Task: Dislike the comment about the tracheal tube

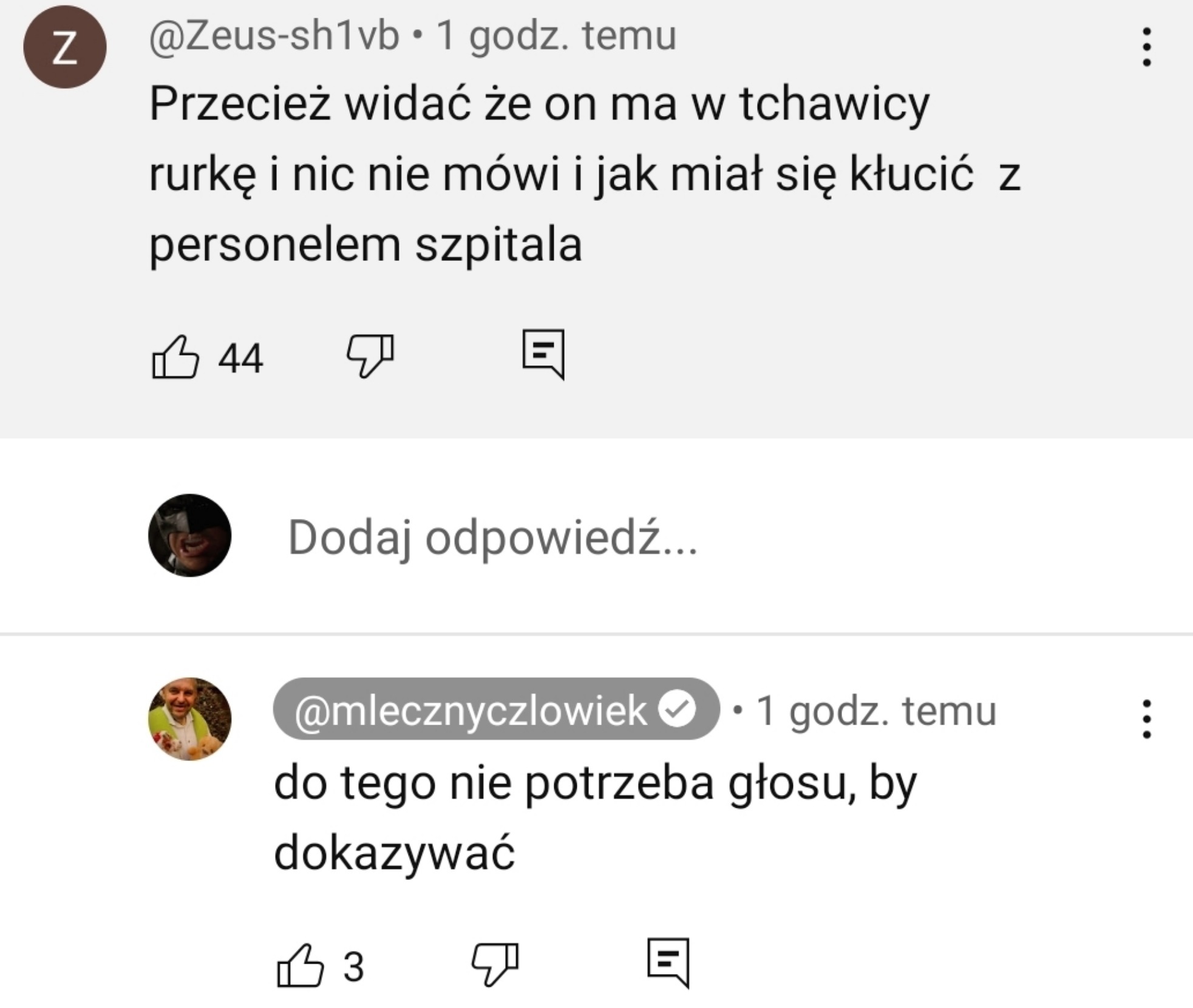Action: 370,356
